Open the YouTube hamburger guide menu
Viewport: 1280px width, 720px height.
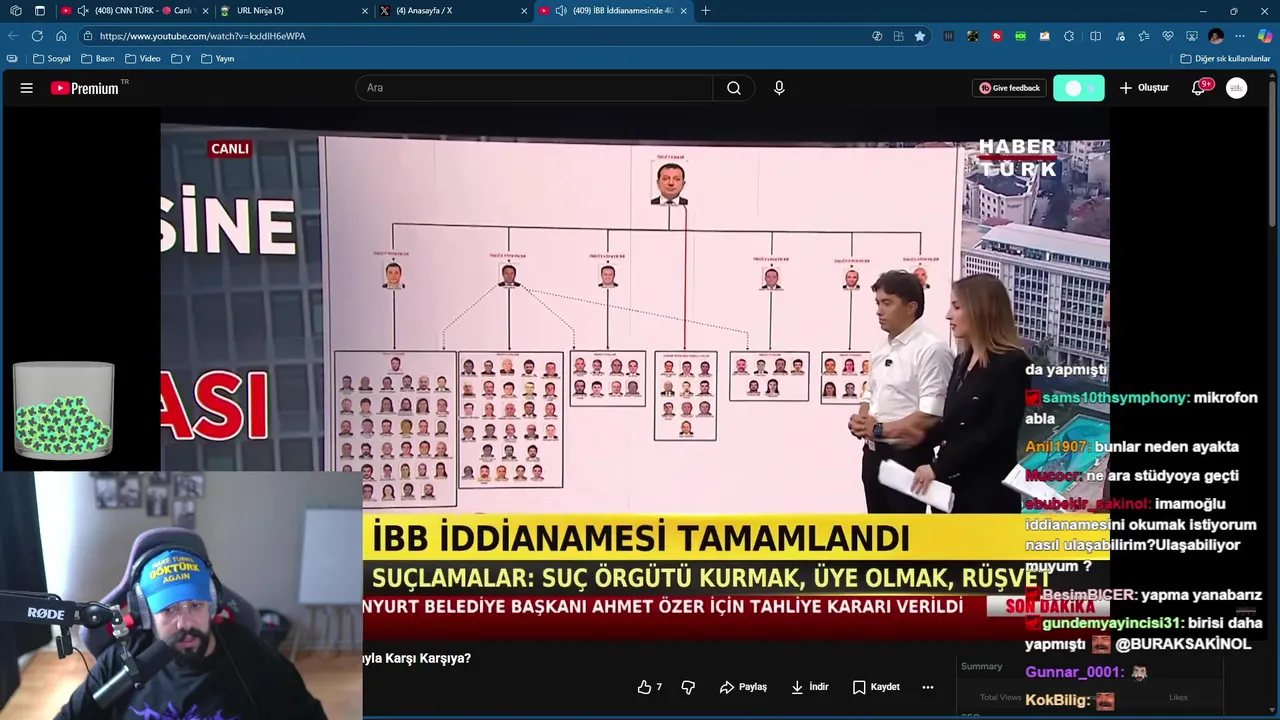[x=27, y=88]
